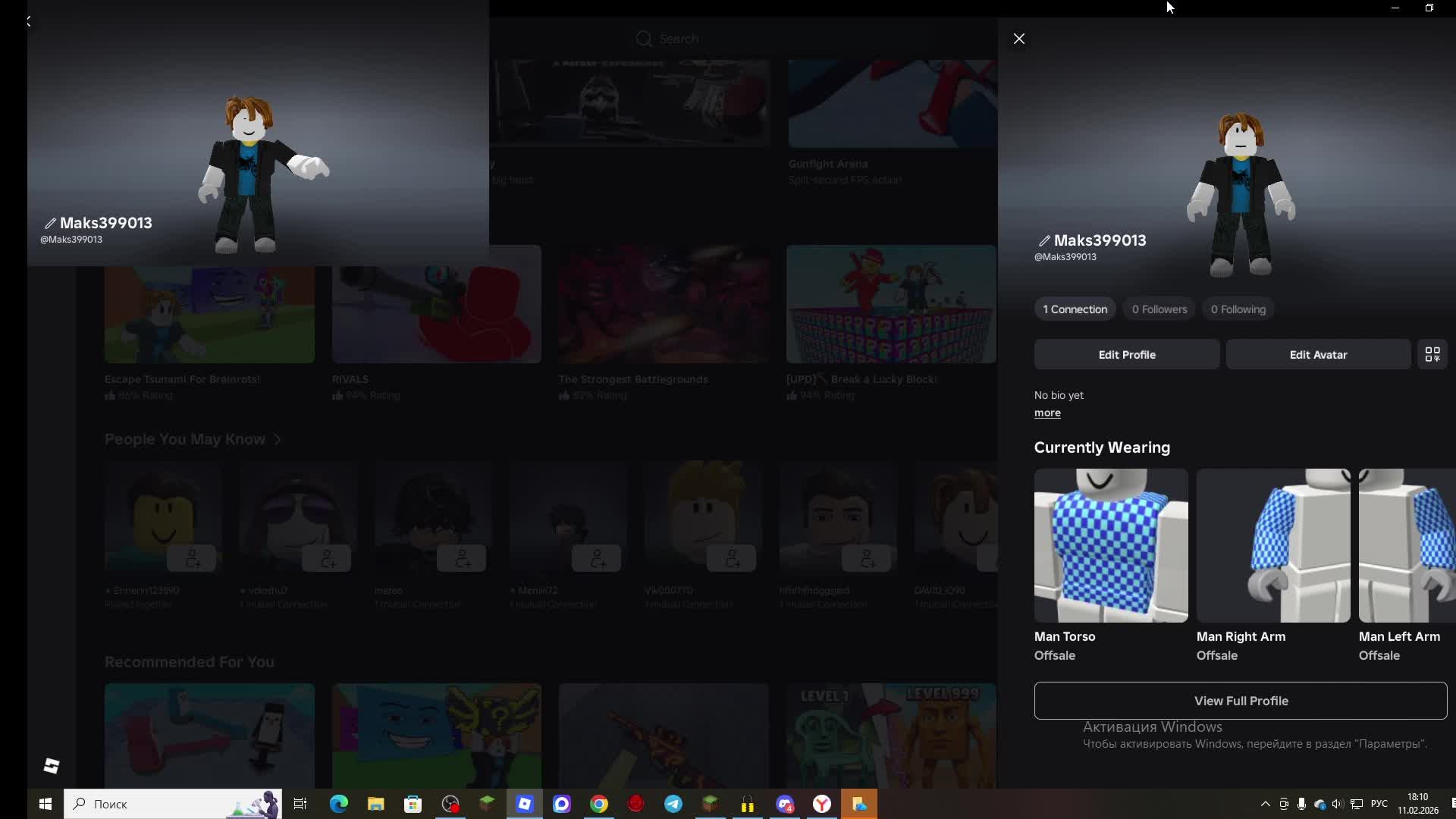Add connection icon on mateo card
The image size is (1456, 819).
point(462,559)
